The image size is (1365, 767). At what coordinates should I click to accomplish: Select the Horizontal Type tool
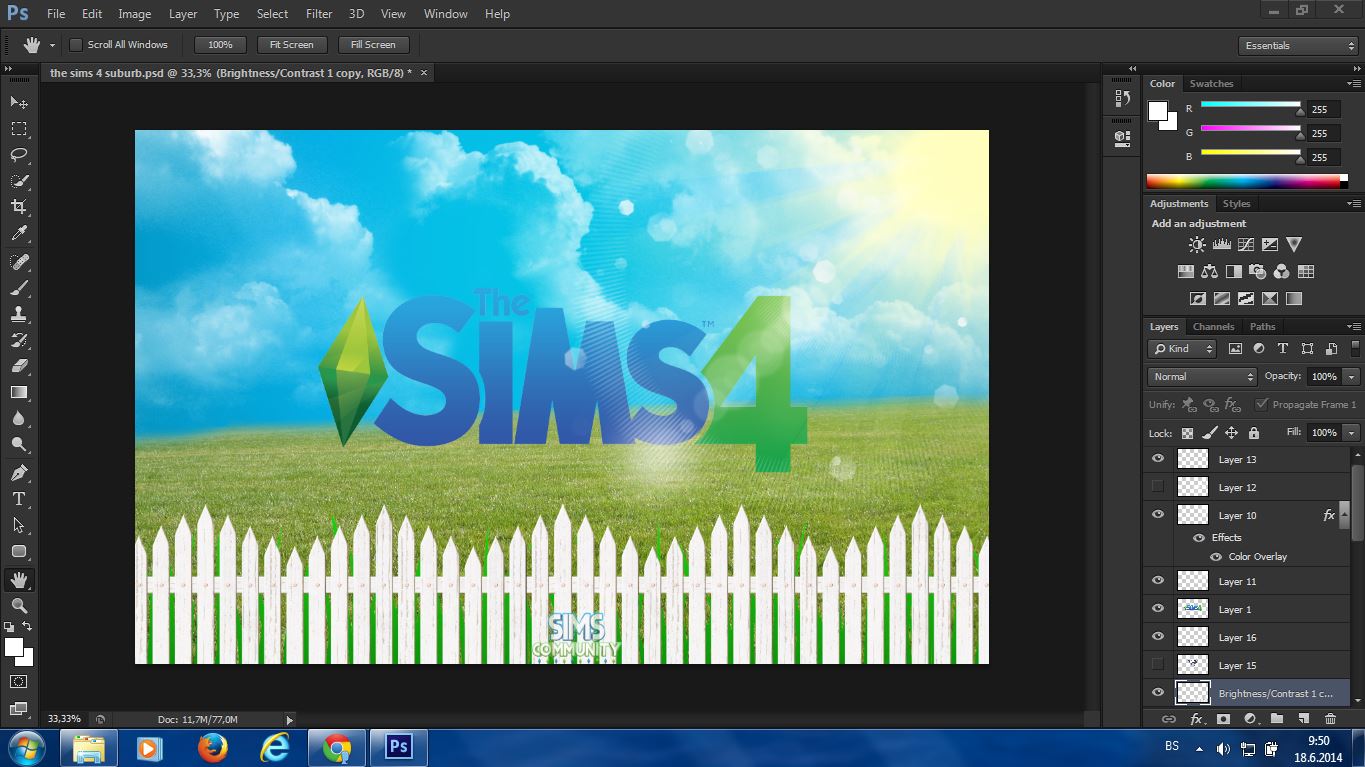pos(19,499)
